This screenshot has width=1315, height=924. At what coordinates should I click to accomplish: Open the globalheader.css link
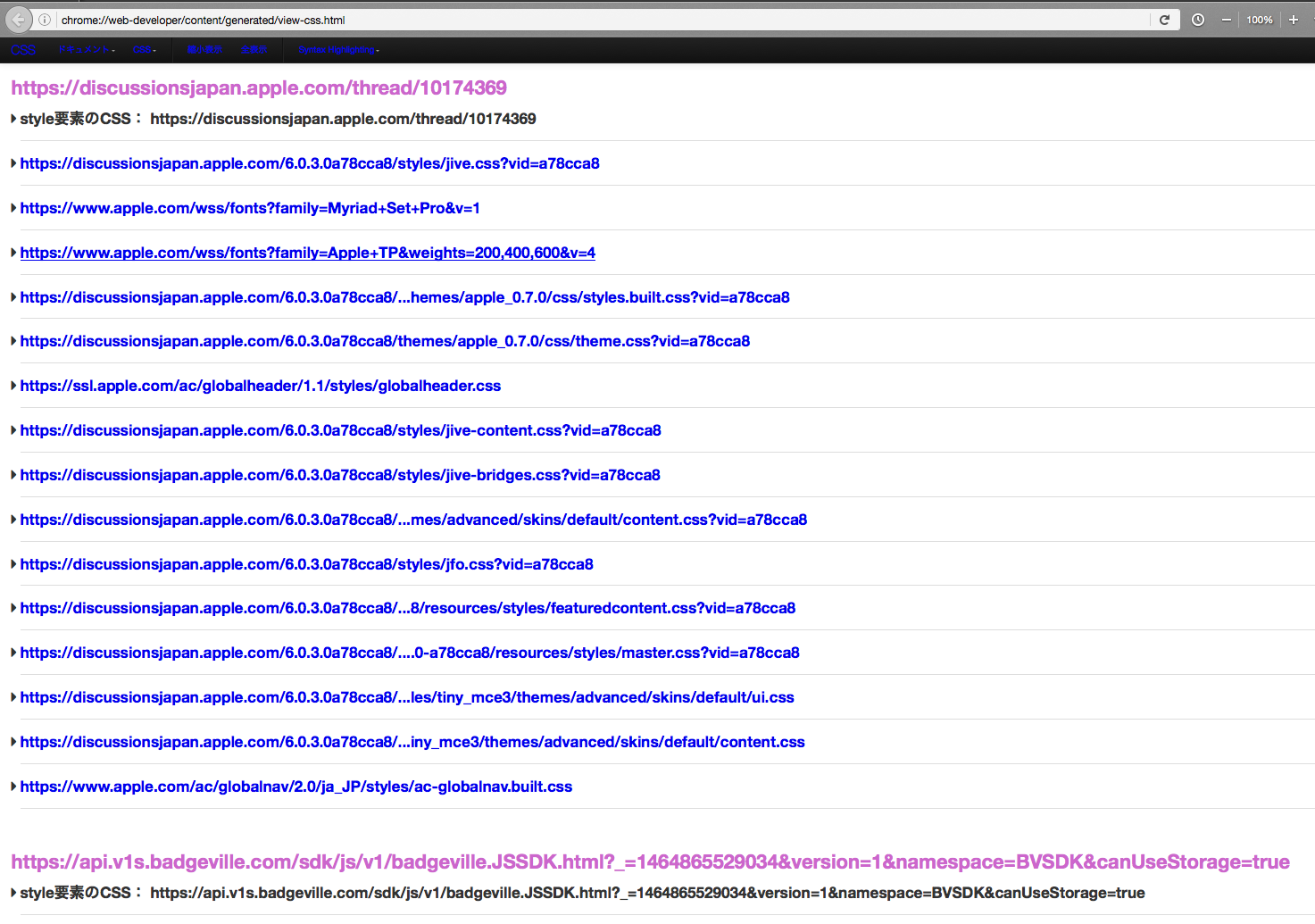pos(261,386)
